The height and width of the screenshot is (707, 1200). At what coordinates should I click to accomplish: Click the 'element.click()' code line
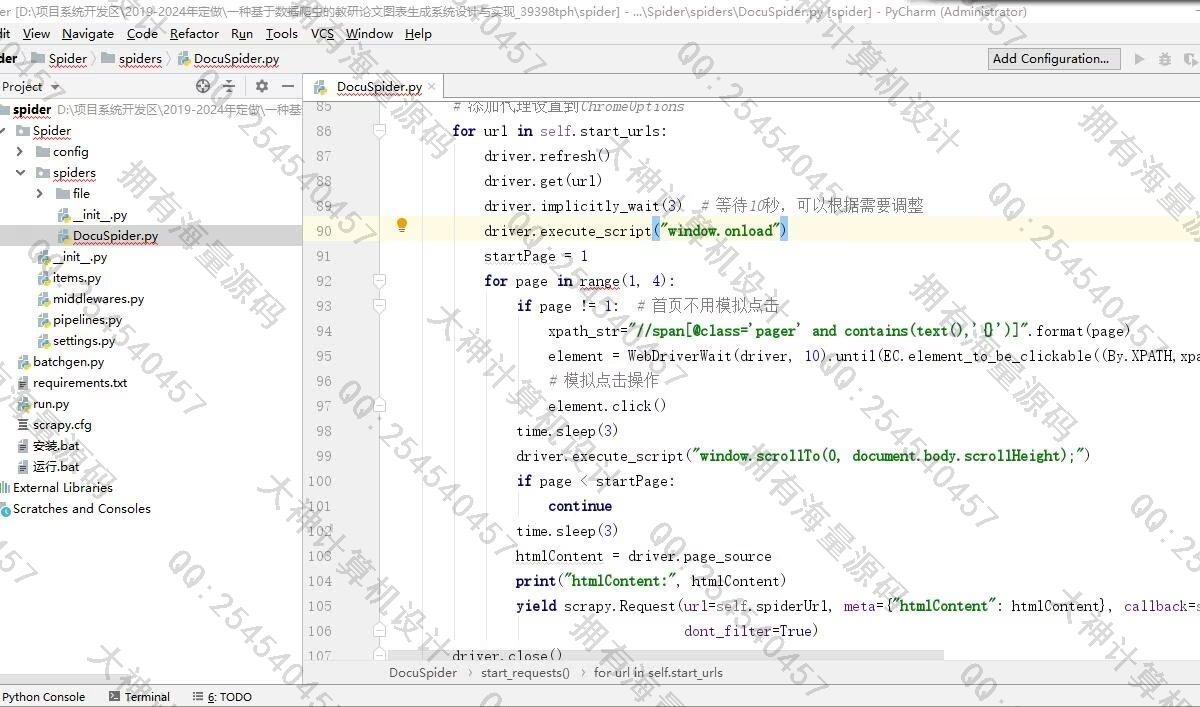pos(607,406)
